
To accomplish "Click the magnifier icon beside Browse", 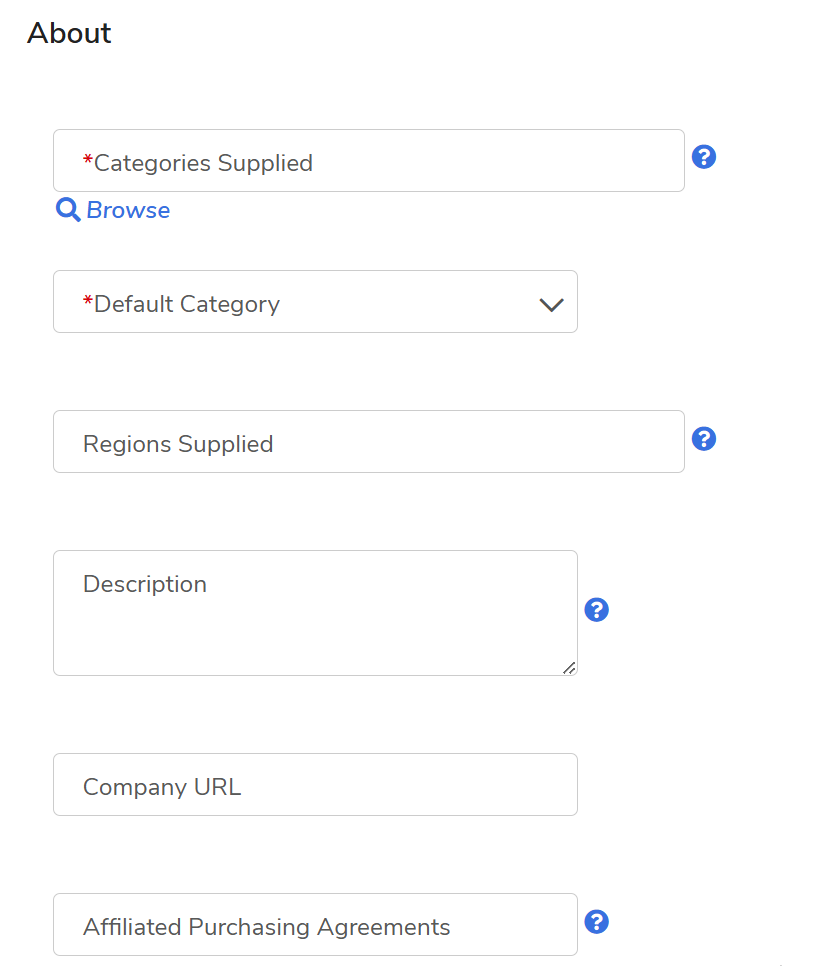I will [68, 210].
